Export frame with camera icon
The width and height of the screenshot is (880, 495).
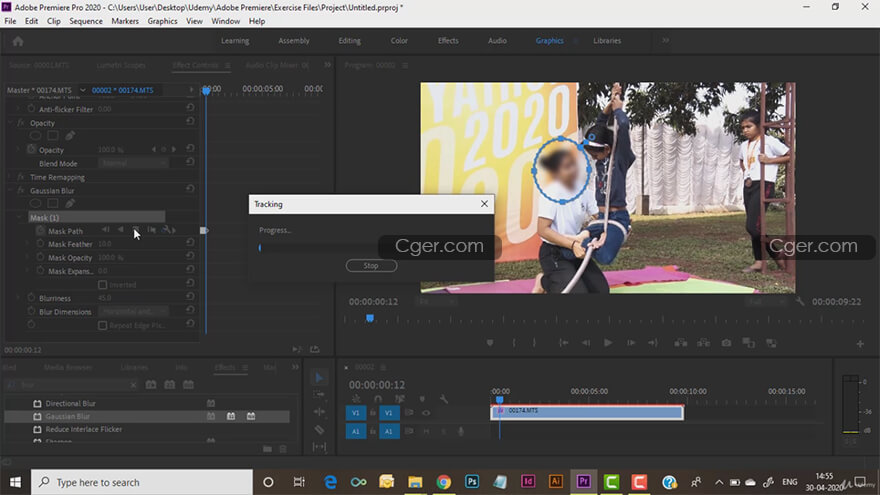[726, 343]
